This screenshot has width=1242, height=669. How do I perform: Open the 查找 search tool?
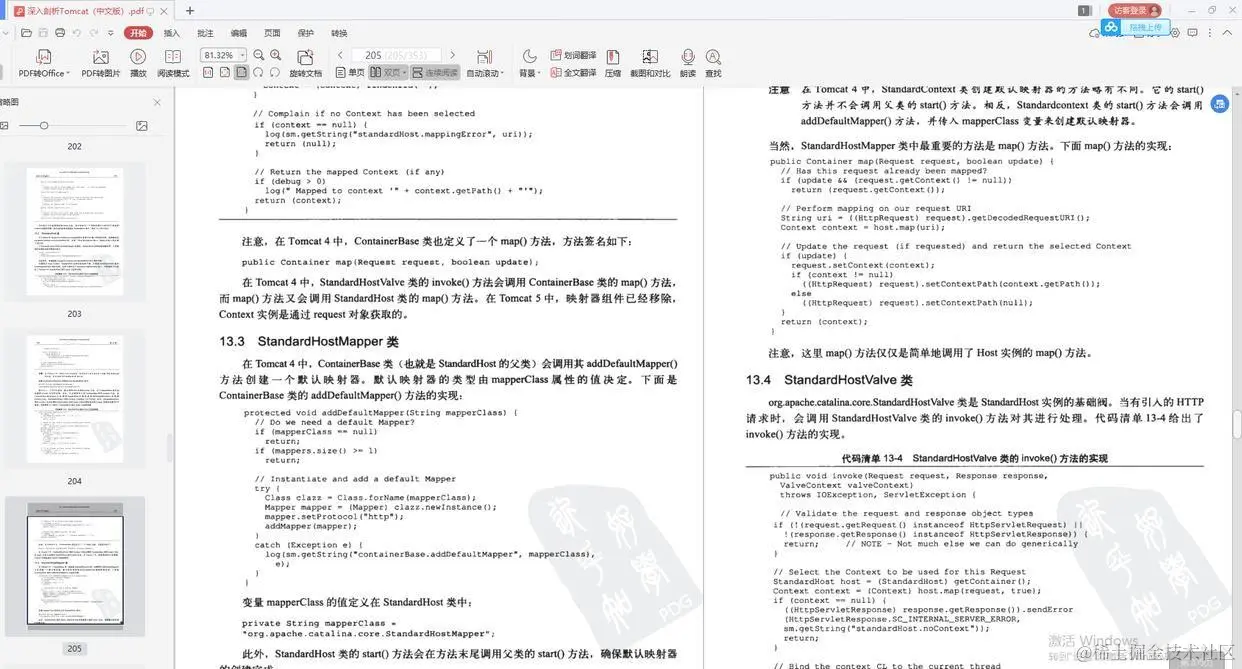[713, 63]
